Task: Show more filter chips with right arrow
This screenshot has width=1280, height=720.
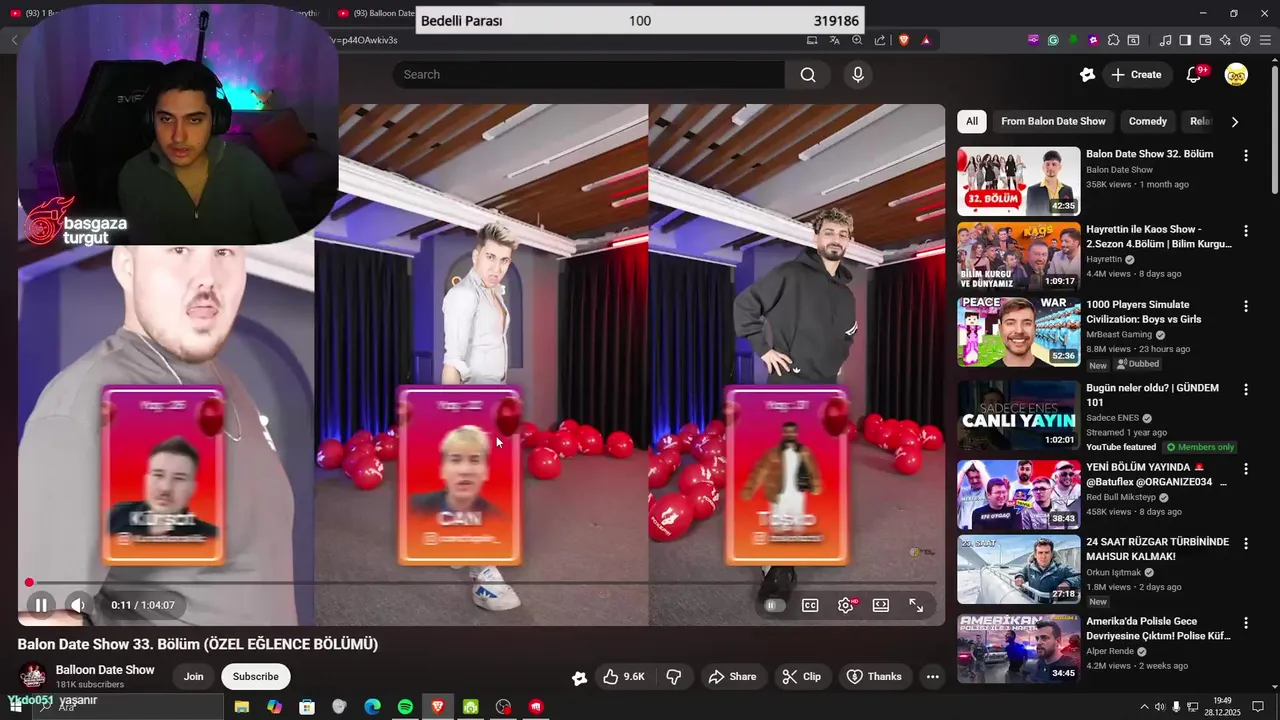Action: tap(1235, 122)
